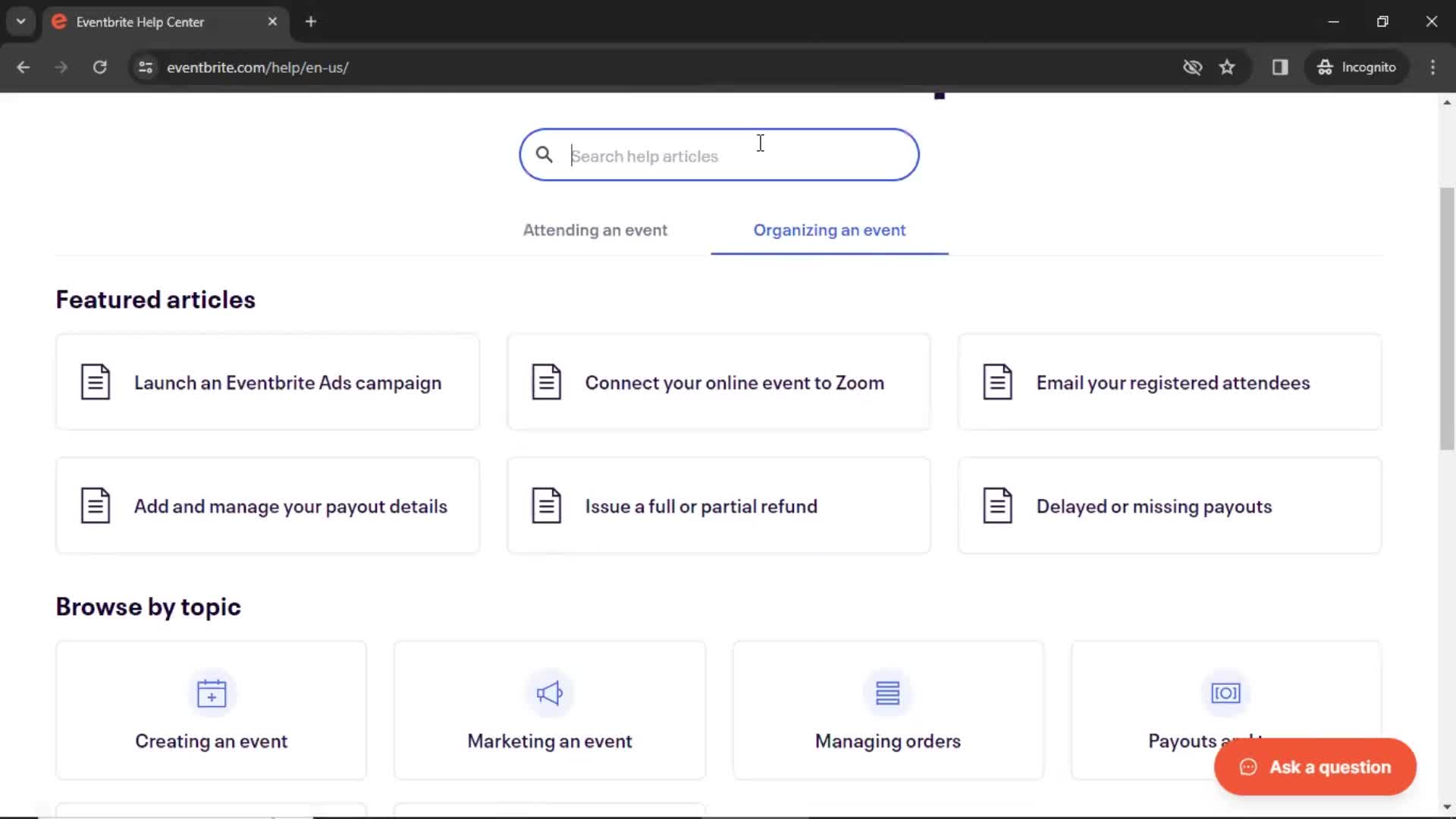Viewport: 1456px width, 819px height.
Task: Click the calendar icon for Creating an event
Action: point(212,693)
